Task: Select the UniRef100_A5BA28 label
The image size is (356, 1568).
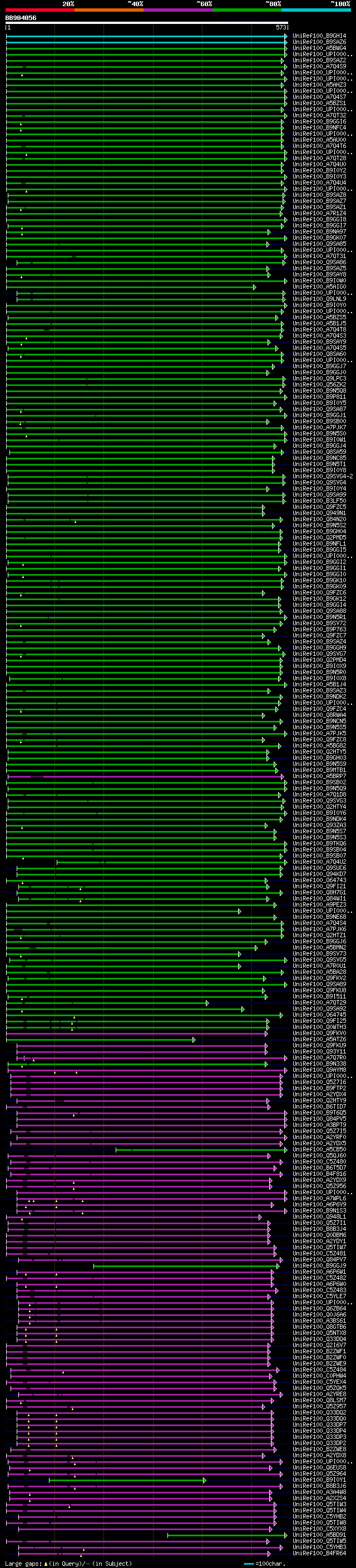Action: point(319,972)
